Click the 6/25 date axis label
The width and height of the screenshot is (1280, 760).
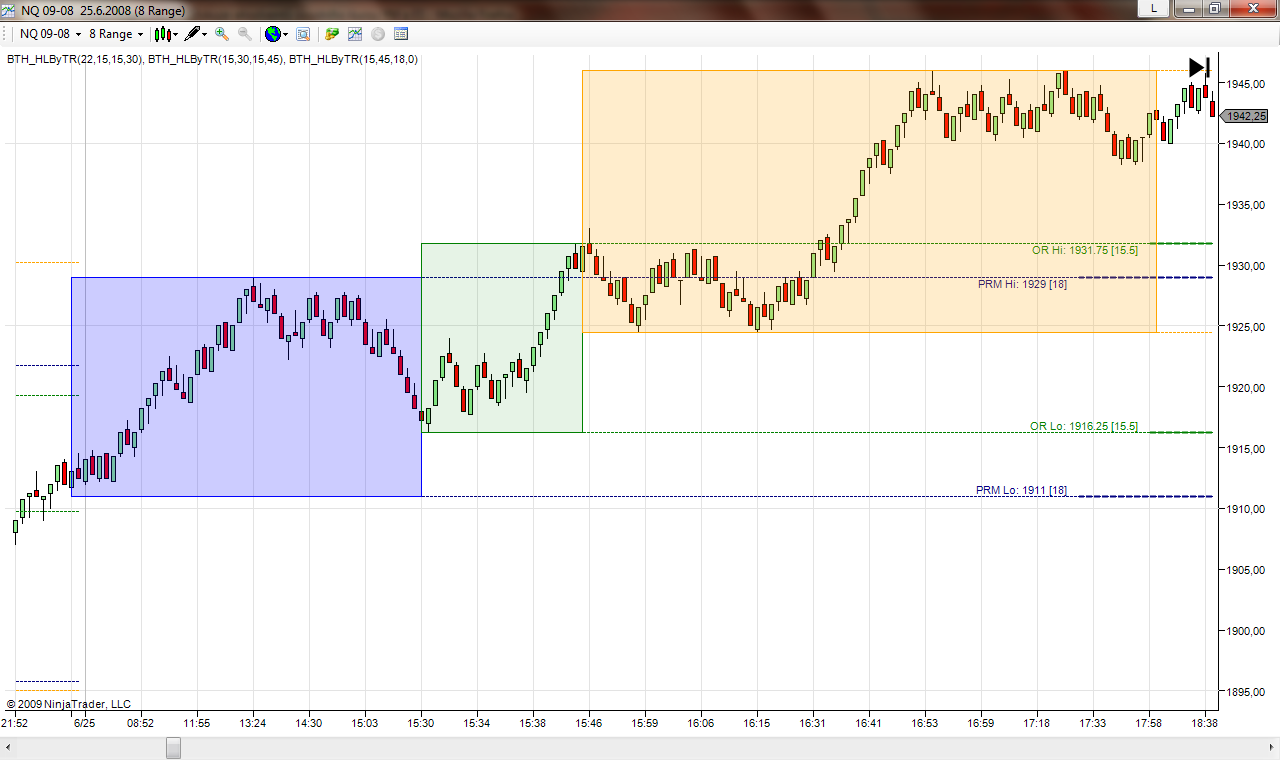pos(85,723)
